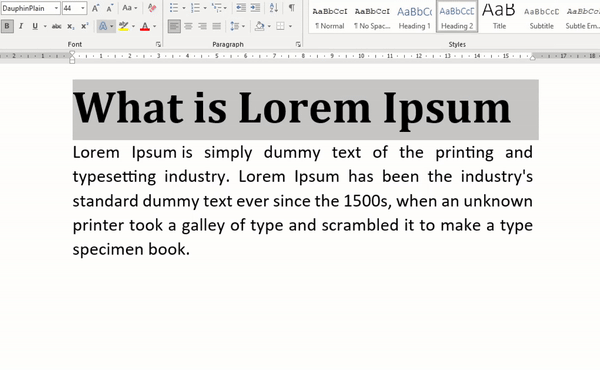Apply bulleted list
Image resolution: width=600 pixels, height=370 pixels.
click(x=174, y=8)
